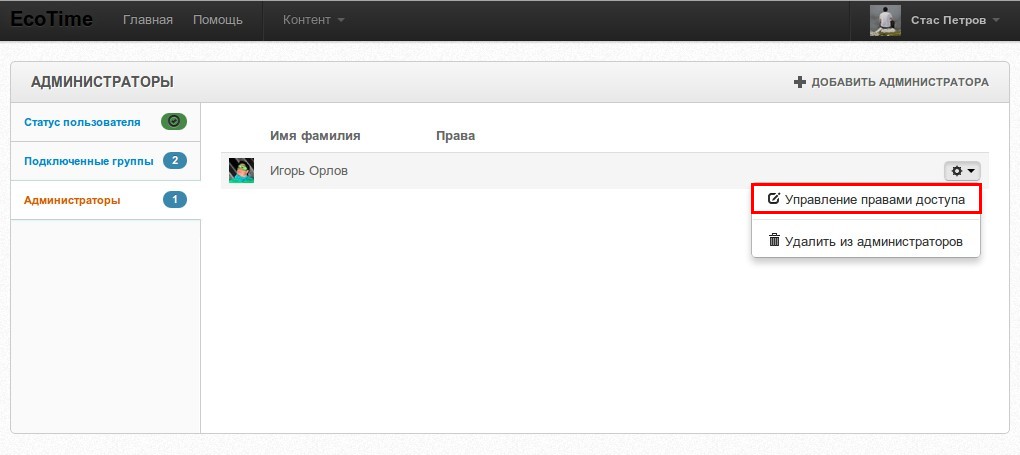Screen dimensions: 1020x455
Task: Click the plus icon to add administrator
Action: point(799,82)
